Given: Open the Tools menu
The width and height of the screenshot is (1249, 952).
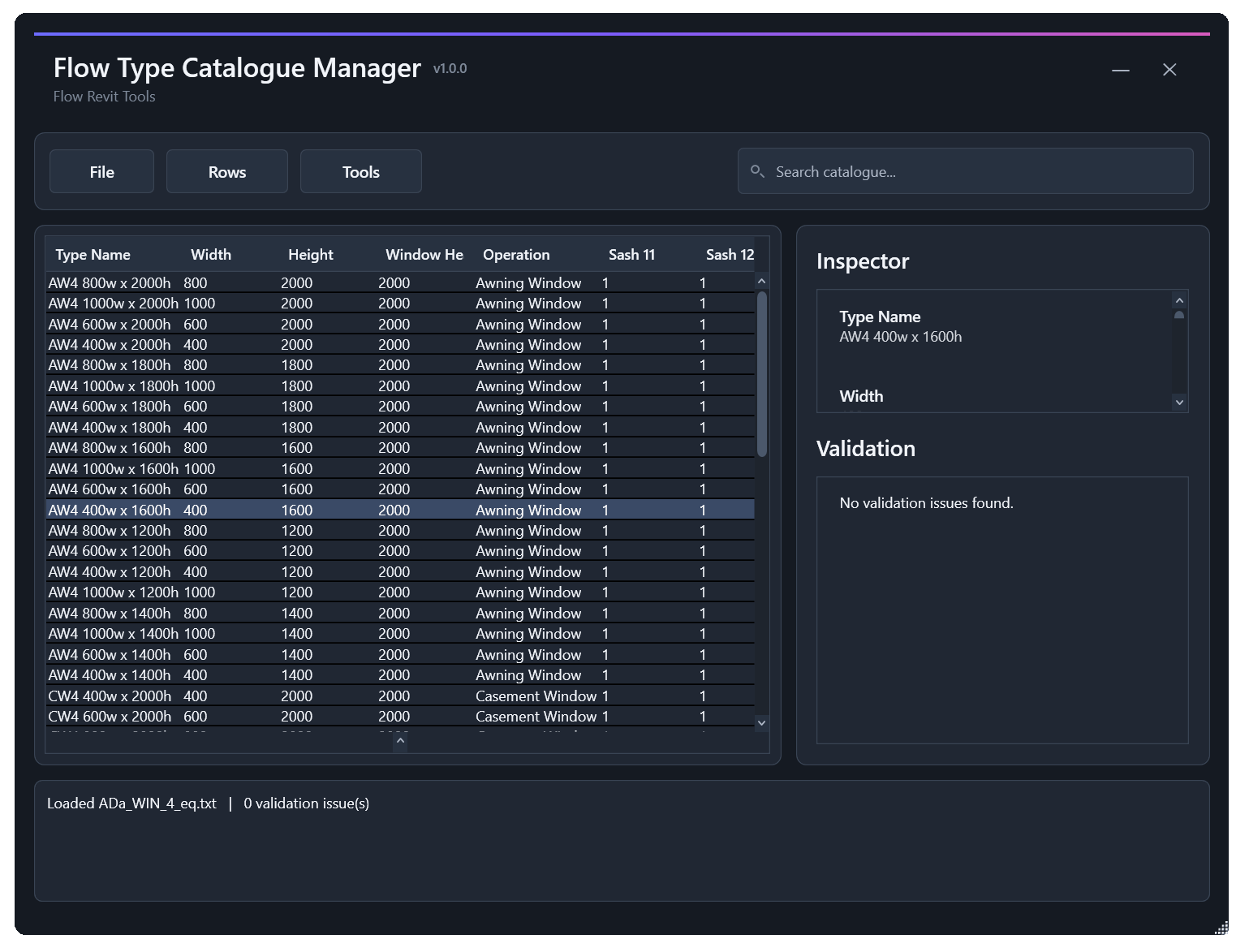Looking at the screenshot, I should click(361, 171).
